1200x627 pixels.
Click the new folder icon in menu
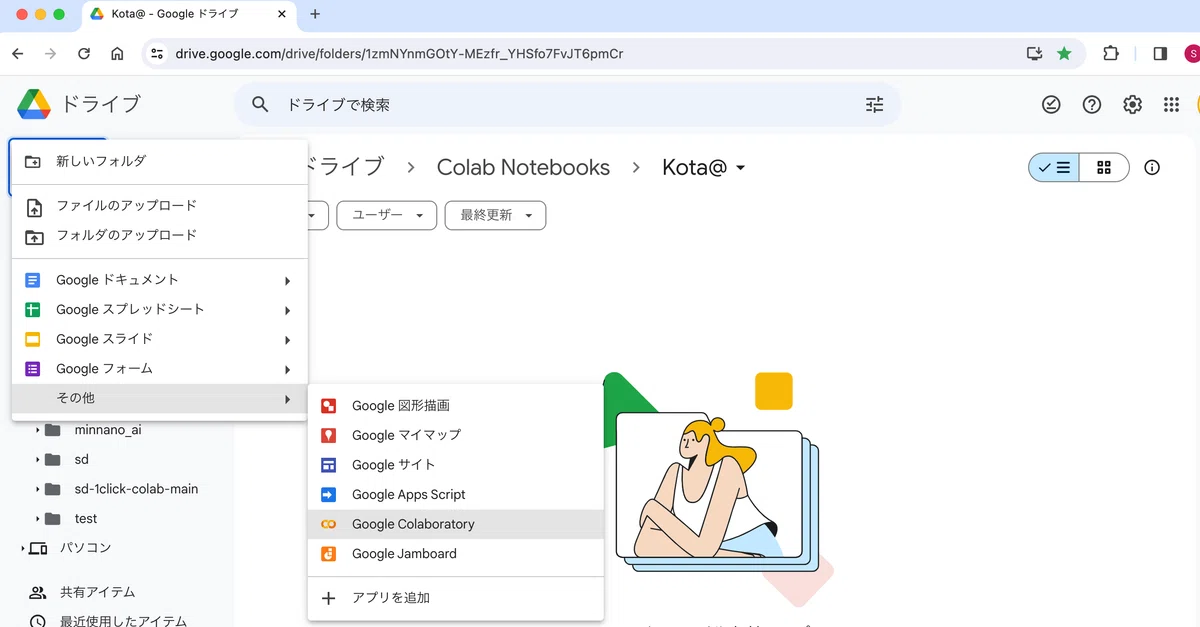[x=33, y=161]
